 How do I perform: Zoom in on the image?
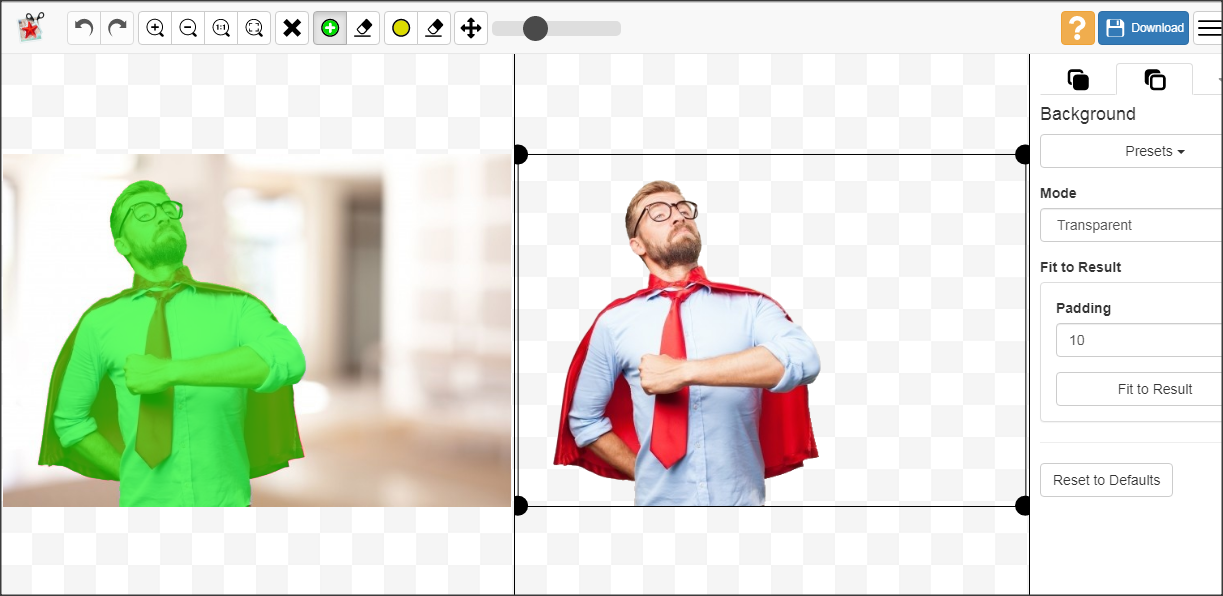coord(155,28)
